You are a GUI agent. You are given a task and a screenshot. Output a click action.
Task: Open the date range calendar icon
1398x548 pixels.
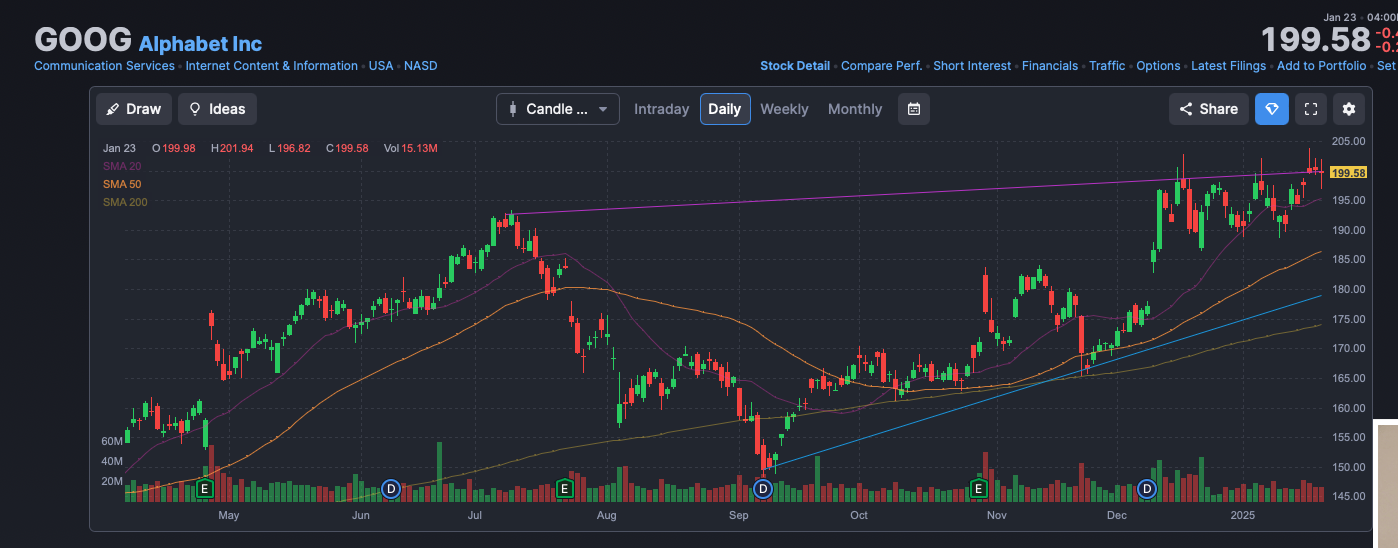[x=914, y=109]
